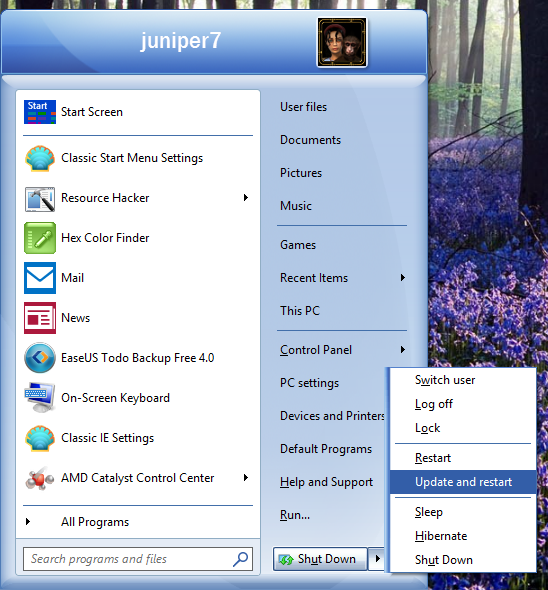Screen dimensions: 548x590
Task: Expand the Resource Hacker submenu arrow
Action: [246, 198]
